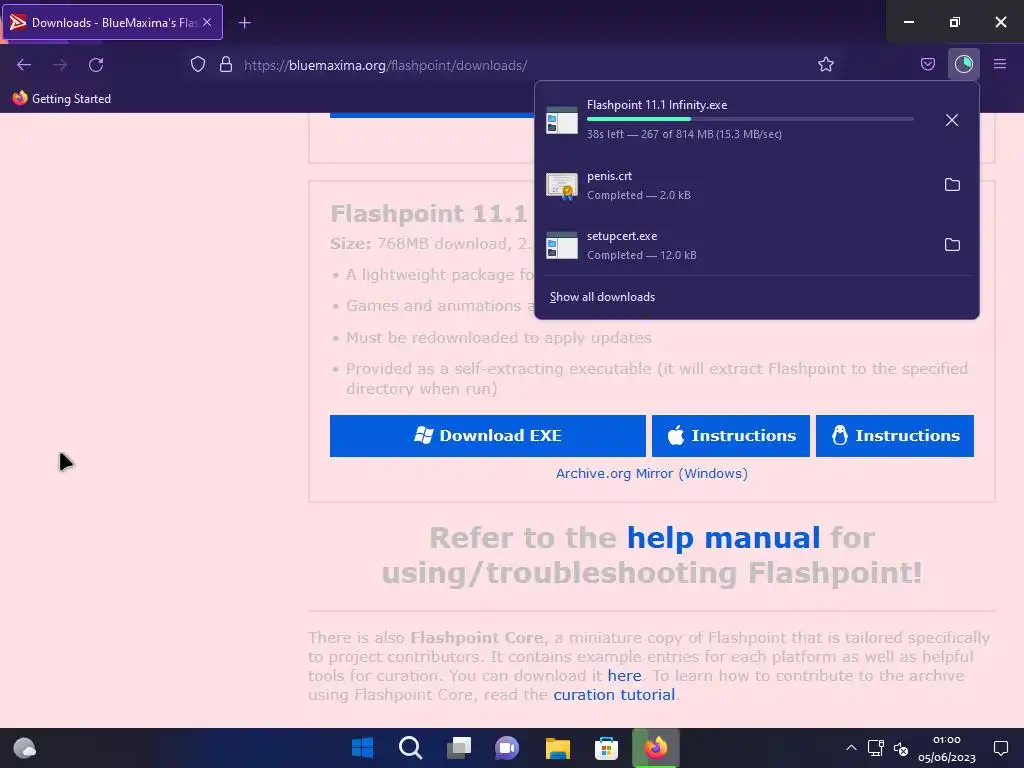
Task: Click the Flashpoint 11.1 Infinity.exe file icon
Action: click(x=562, y=120)
